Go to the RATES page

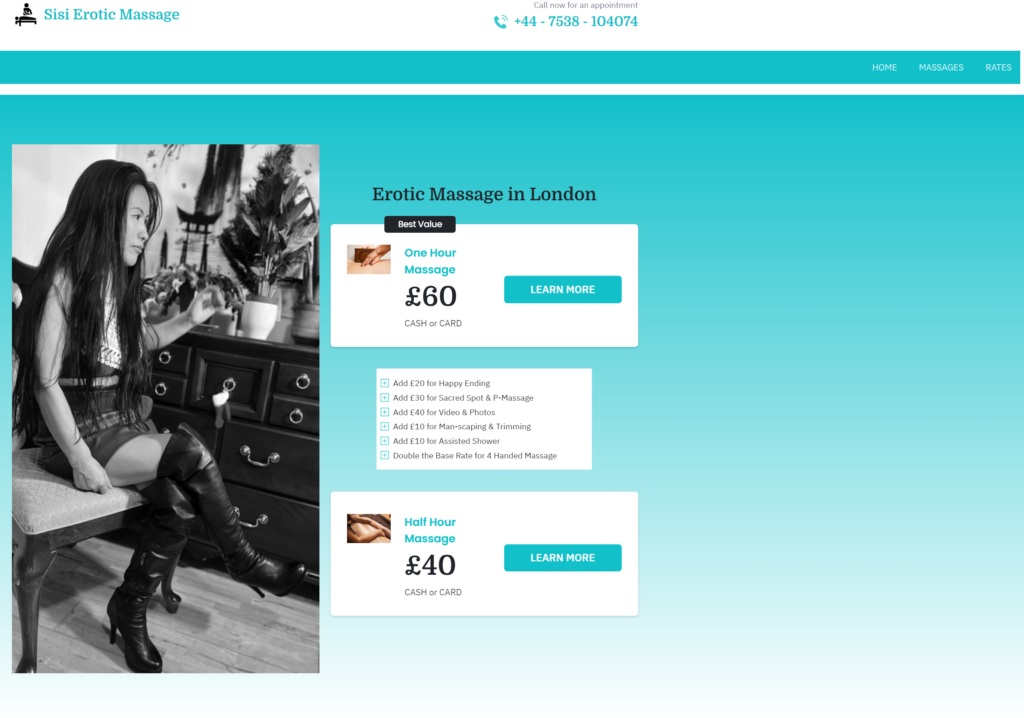(998, 67)
